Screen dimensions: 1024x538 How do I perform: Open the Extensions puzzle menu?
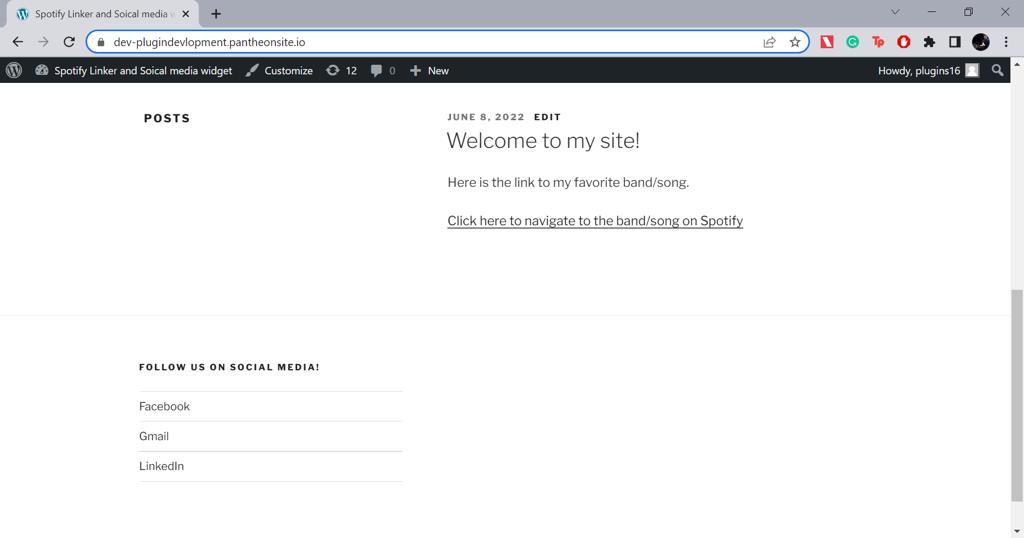coord(929,42)
